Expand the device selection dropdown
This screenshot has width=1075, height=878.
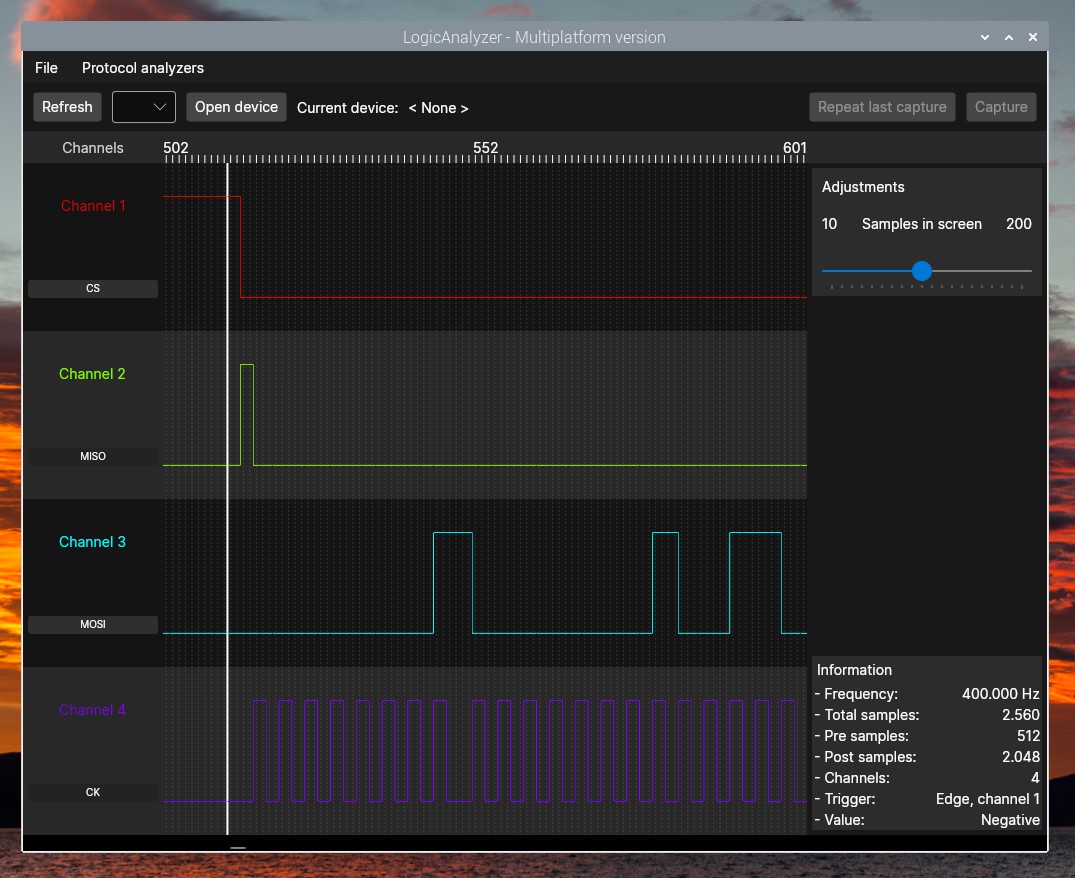point(144,107)
